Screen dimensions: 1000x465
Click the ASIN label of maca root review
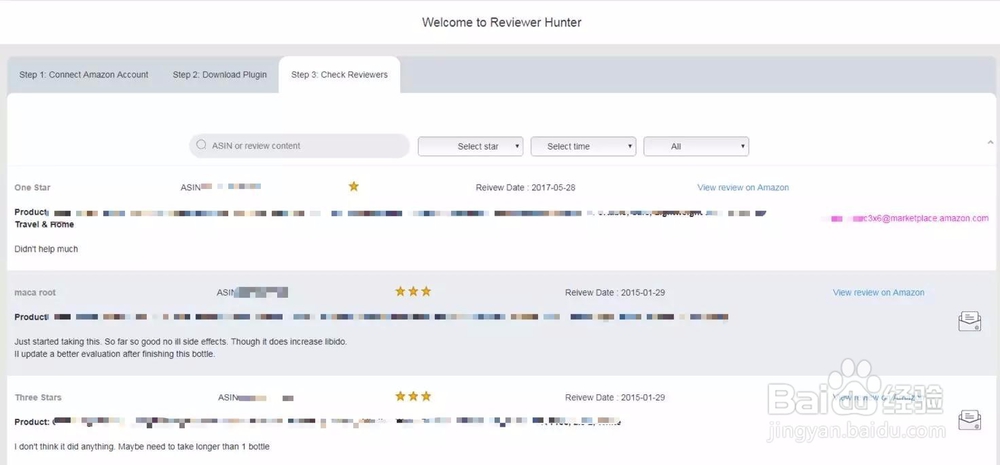[x=226, y=292]
